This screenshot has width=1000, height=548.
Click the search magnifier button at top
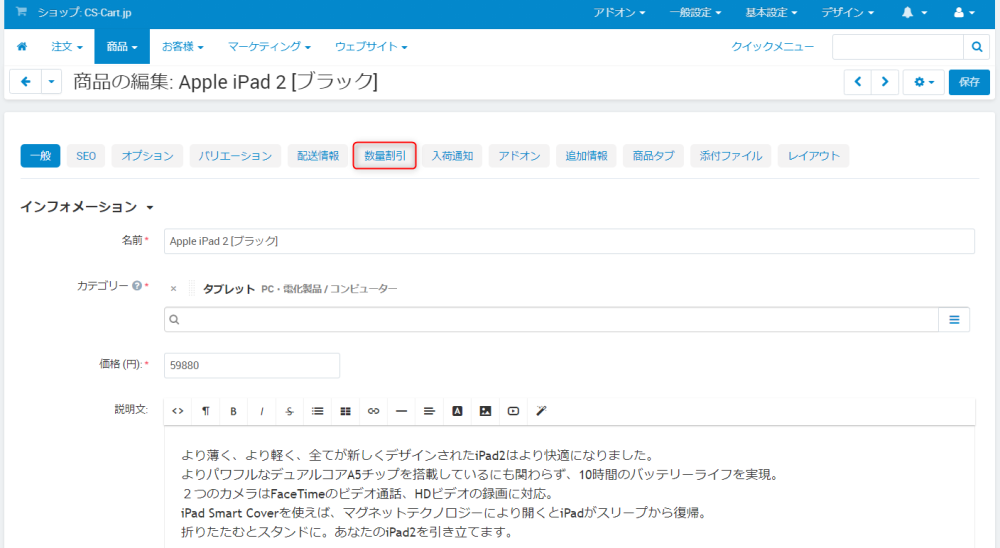pos(976,47)
